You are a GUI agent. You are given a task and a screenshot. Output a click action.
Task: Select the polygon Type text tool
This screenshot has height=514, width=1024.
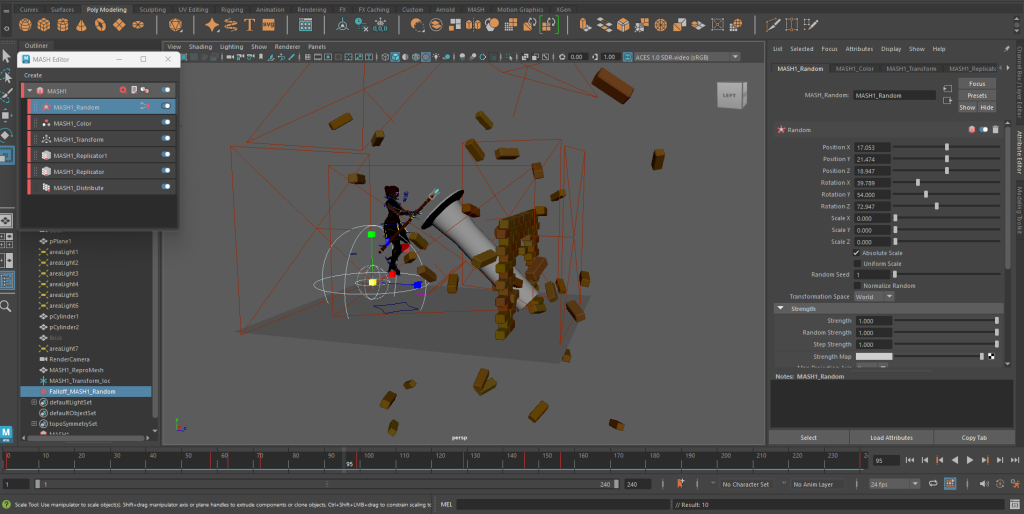(x=249, y=24)
